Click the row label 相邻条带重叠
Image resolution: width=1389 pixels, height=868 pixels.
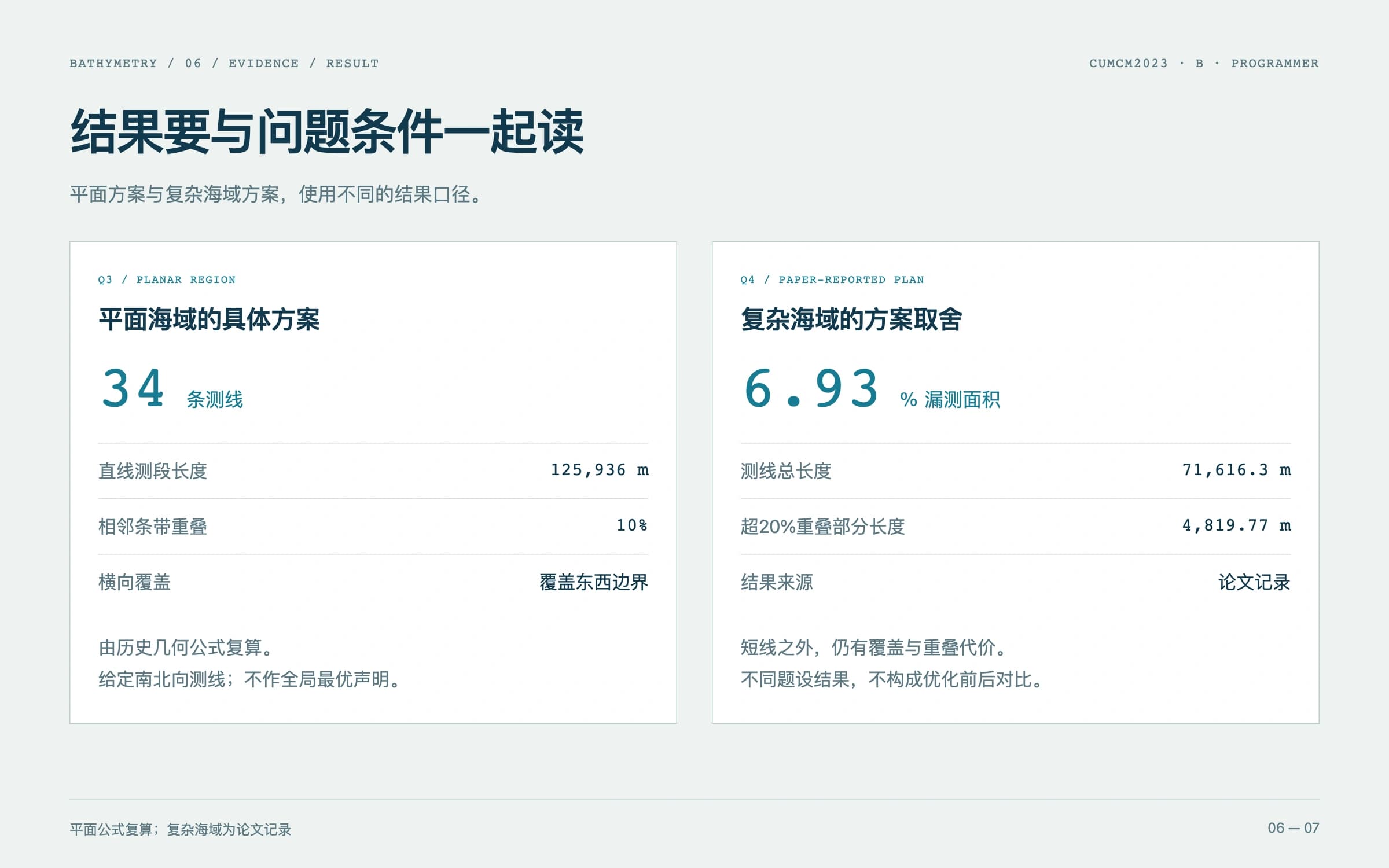pyautogui.click(x=153, y=527)
